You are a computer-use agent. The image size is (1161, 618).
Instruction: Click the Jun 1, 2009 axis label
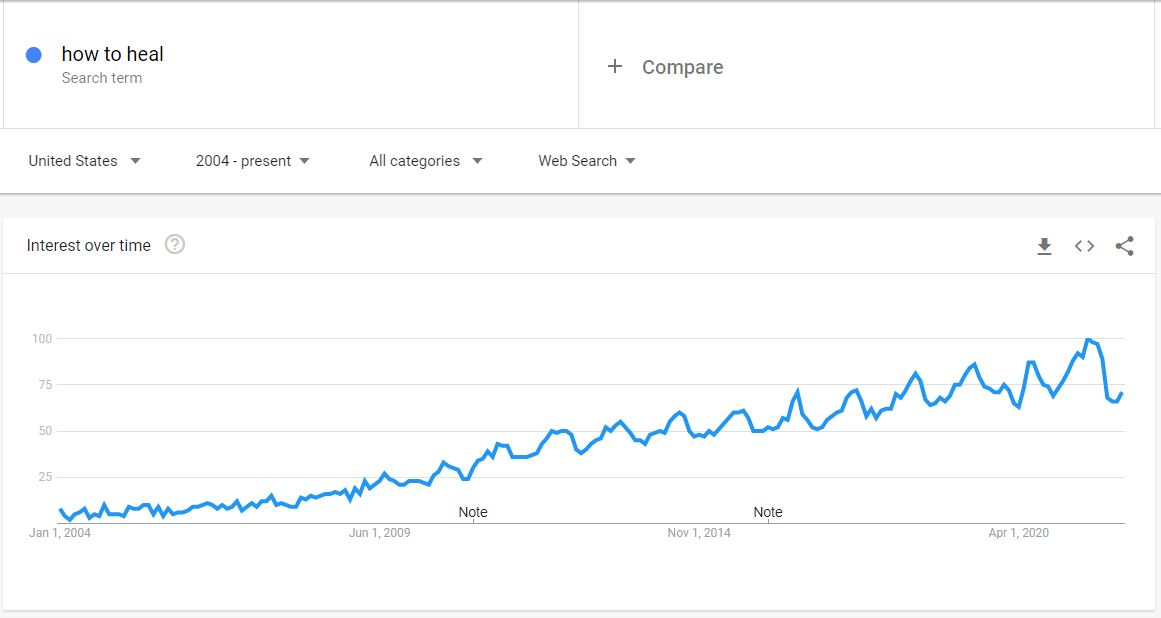[x=379, y=533]
